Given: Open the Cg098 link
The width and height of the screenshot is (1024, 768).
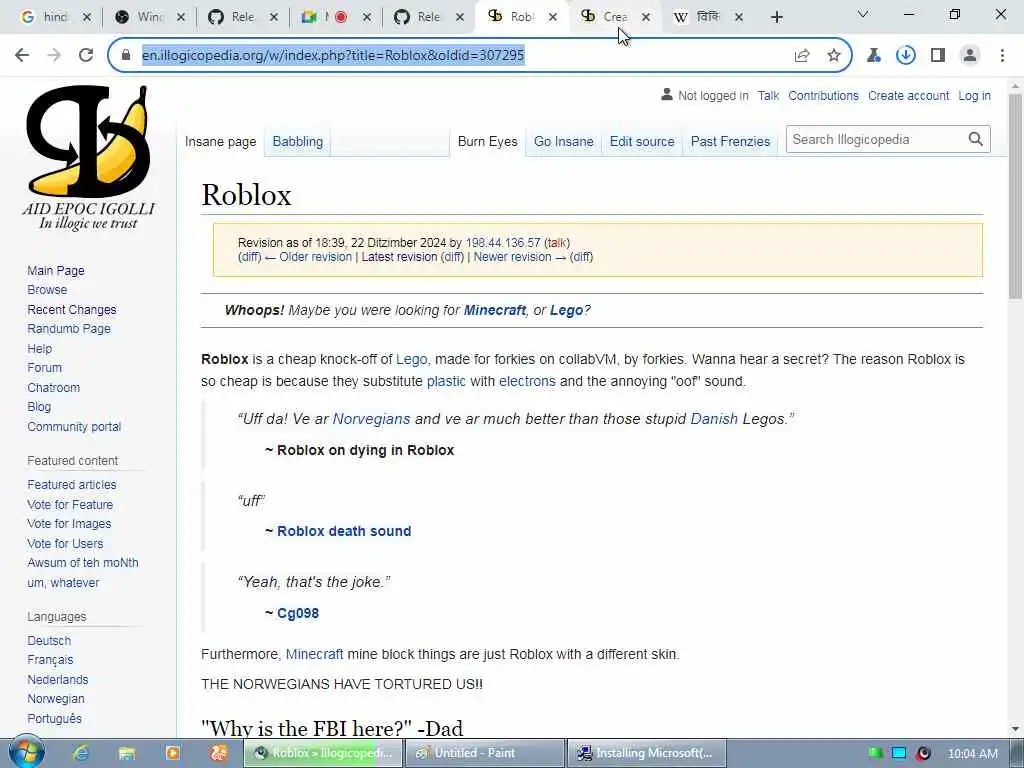Looking at the screenshot, I should (298, 613).
